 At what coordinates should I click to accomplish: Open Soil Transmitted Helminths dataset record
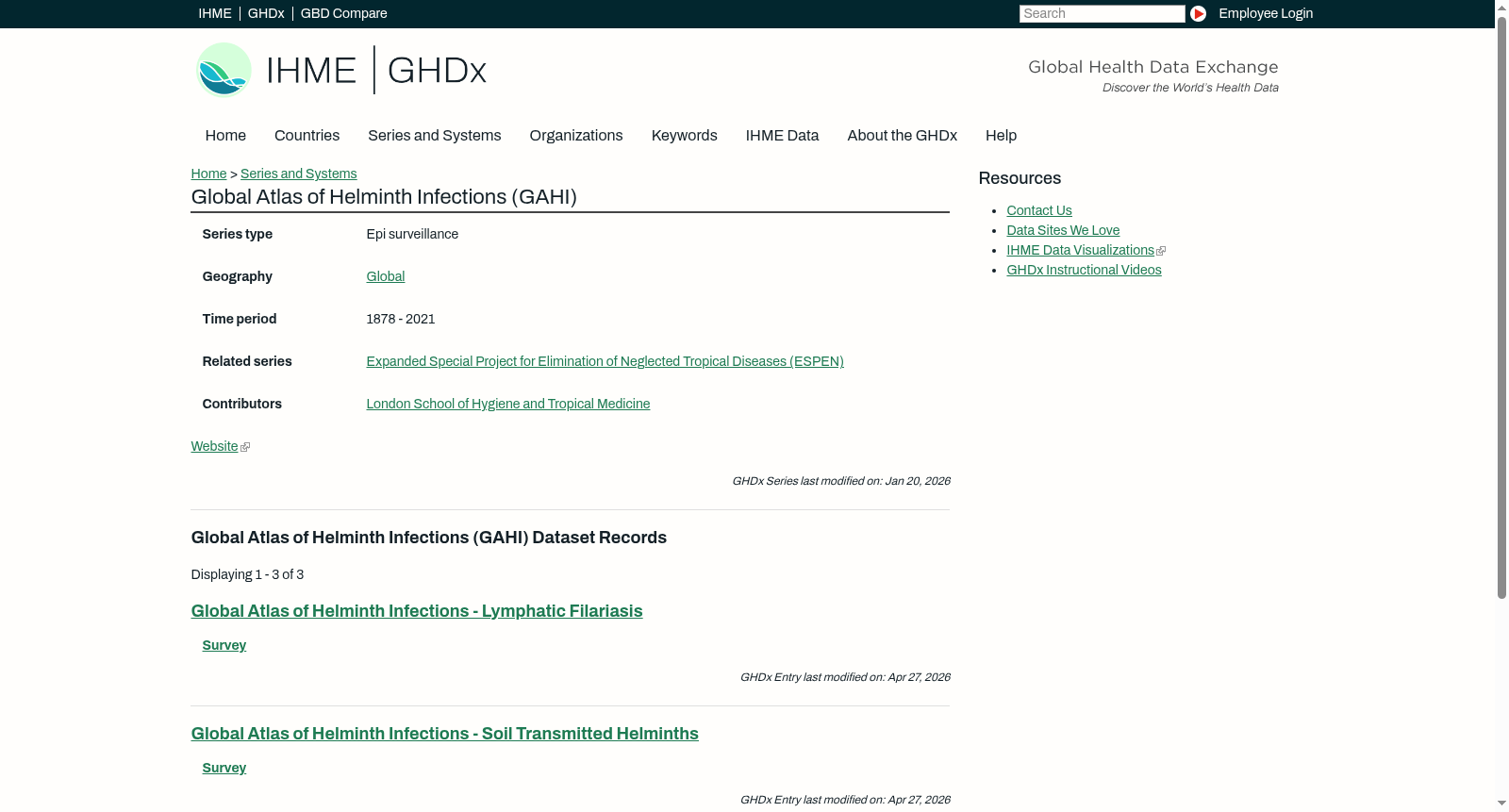pyautogui.click(x=444, y=734)
